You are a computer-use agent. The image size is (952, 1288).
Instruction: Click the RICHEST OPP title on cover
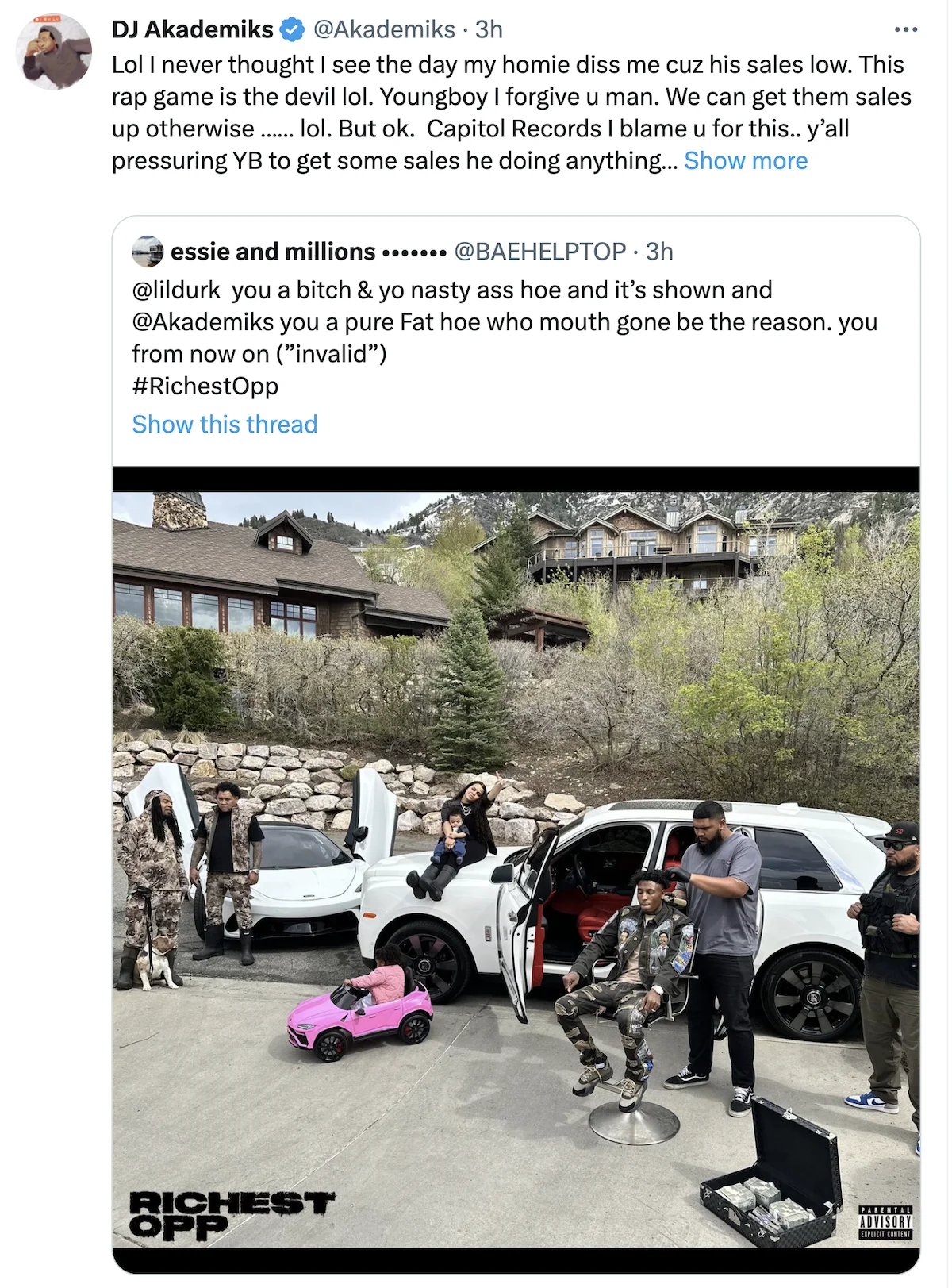(231, 1215)
